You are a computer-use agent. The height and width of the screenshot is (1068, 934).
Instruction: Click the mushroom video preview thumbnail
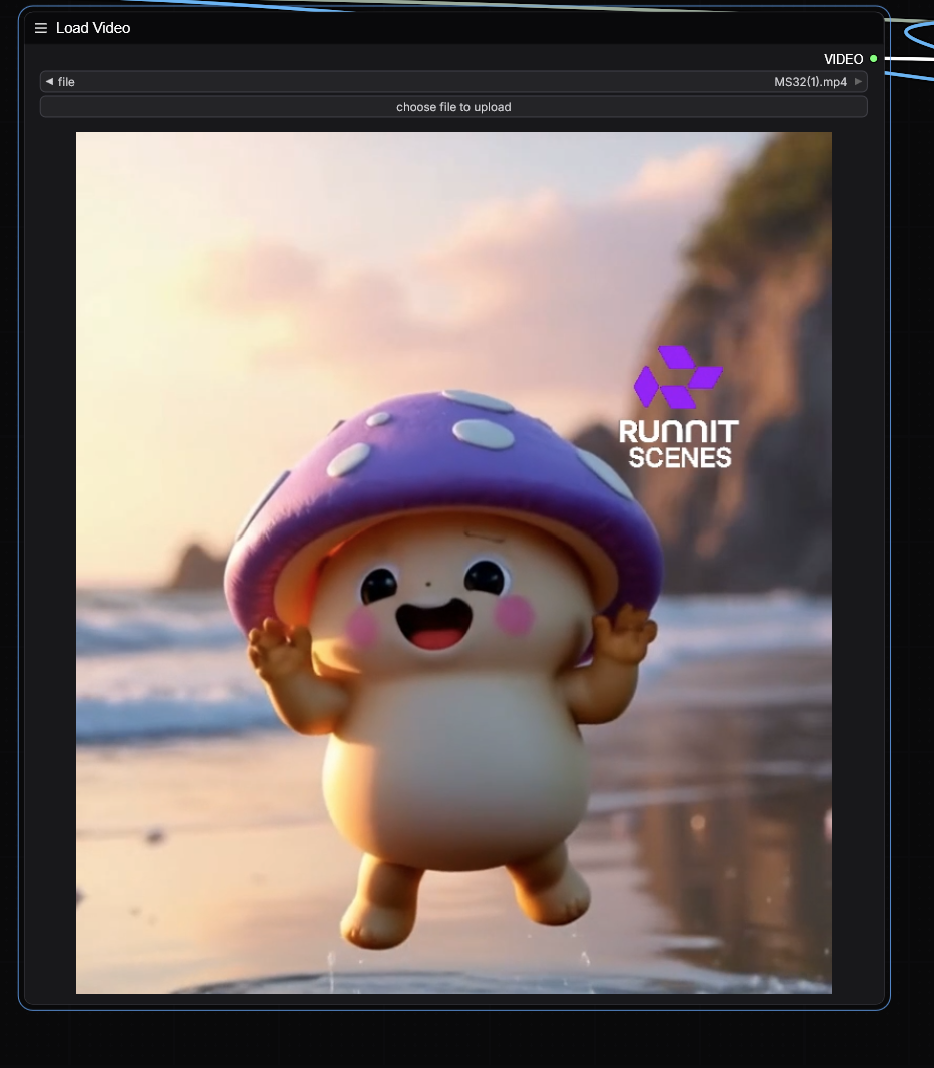pyautogui.click(x=454, y=563)
